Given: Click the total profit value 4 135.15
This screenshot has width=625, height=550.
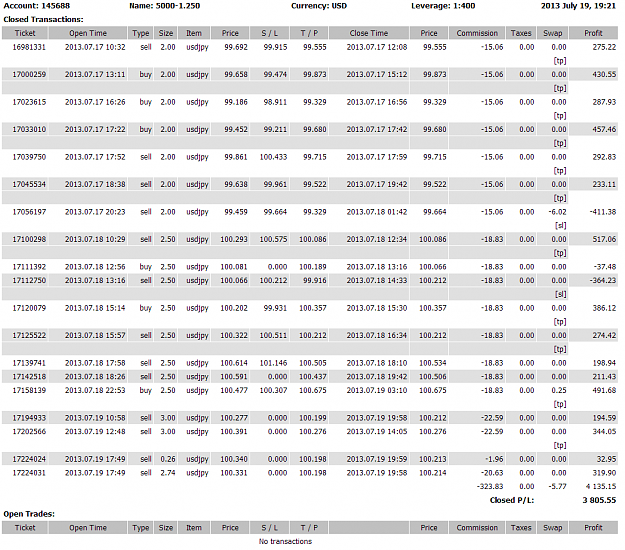Looking at the screenshot, I should 601,487.
